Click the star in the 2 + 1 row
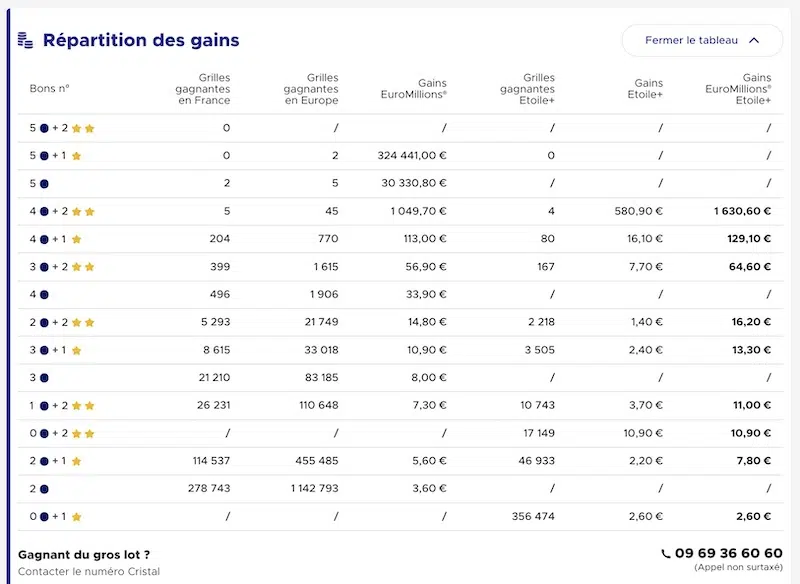Screen dimensions: 800x584 point(77,461)
